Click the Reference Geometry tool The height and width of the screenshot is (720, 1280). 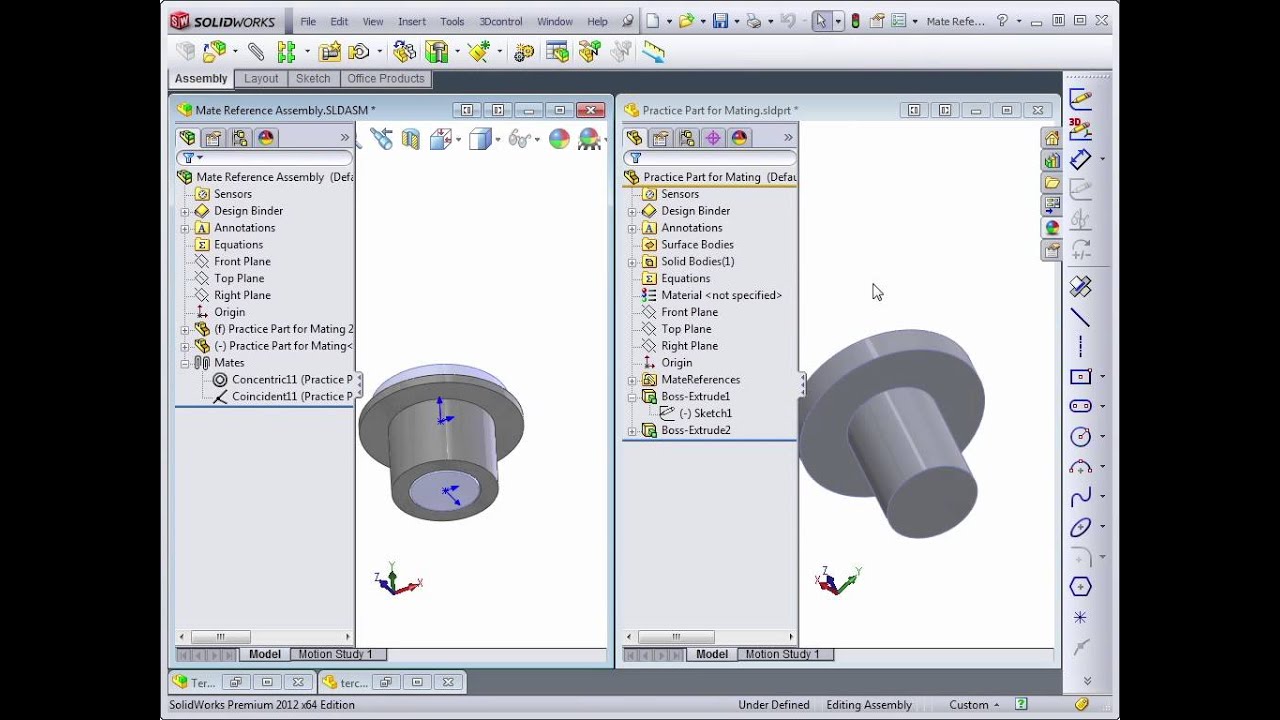pyautogui.click(x=479, y=52)
